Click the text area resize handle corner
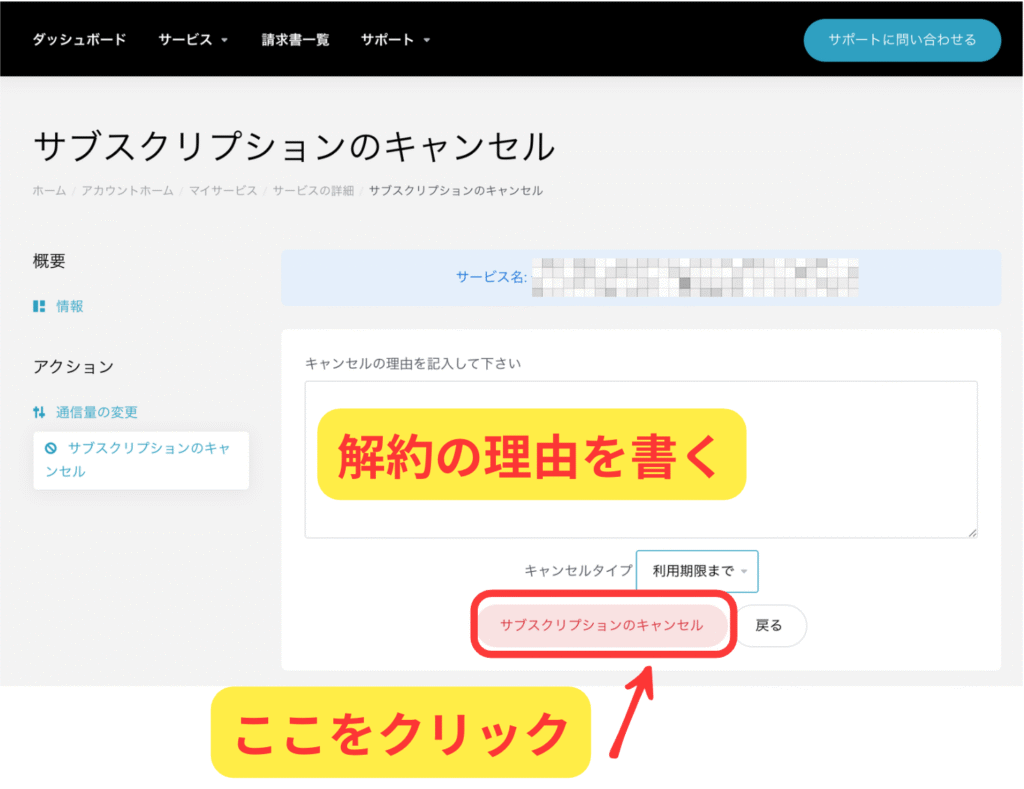 (x=971, y=533)
